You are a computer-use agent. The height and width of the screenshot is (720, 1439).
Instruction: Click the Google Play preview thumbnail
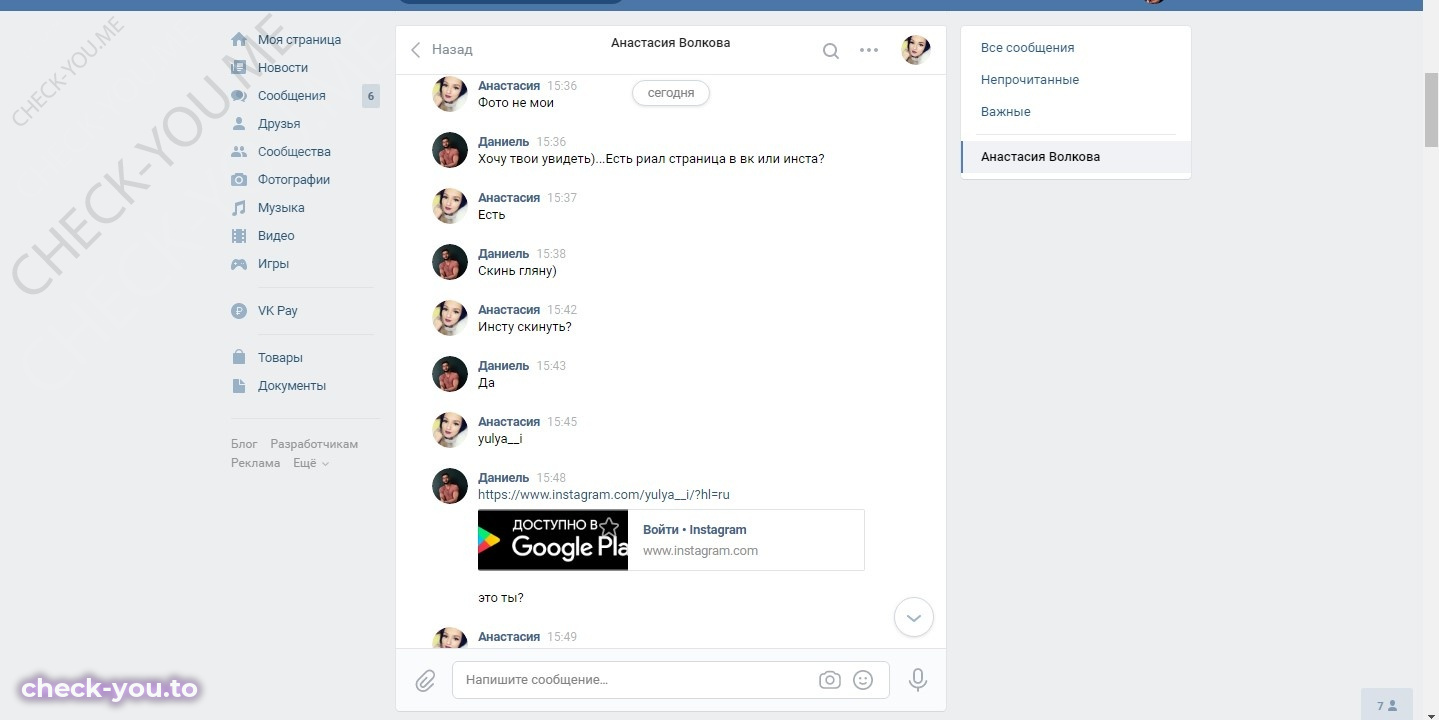click(553, 540)
